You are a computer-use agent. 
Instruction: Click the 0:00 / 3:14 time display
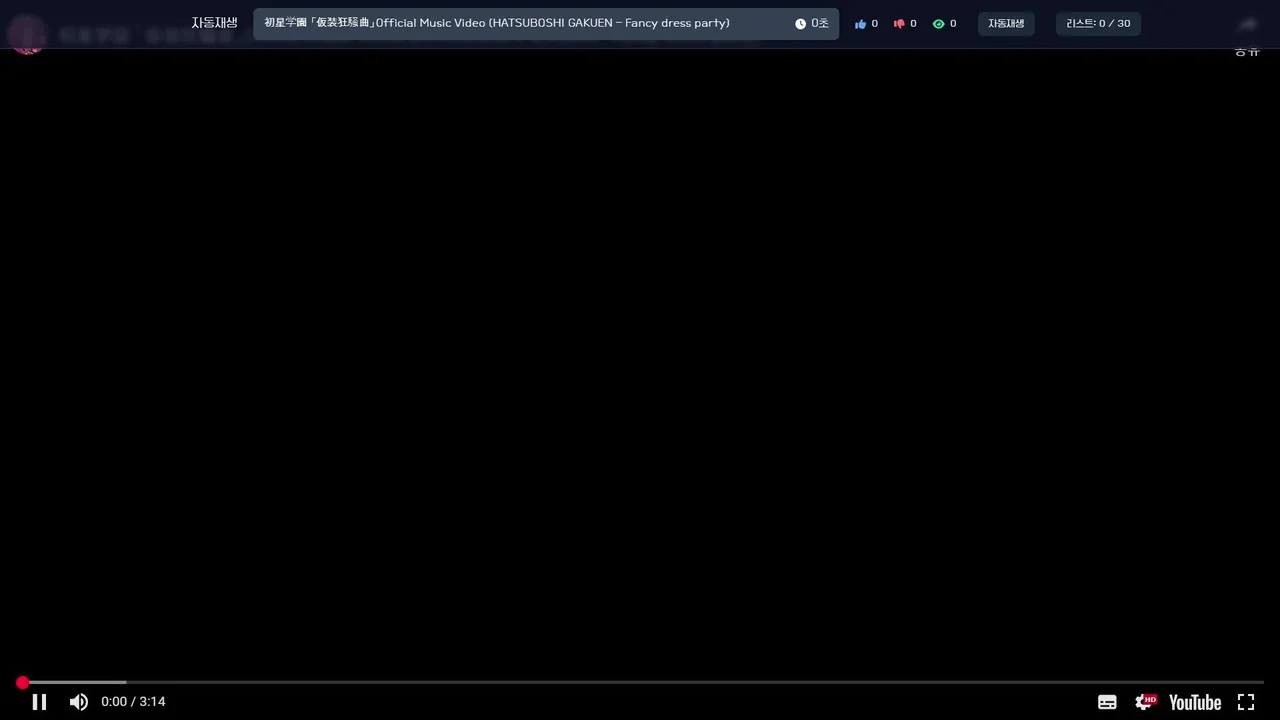point(133,702)
